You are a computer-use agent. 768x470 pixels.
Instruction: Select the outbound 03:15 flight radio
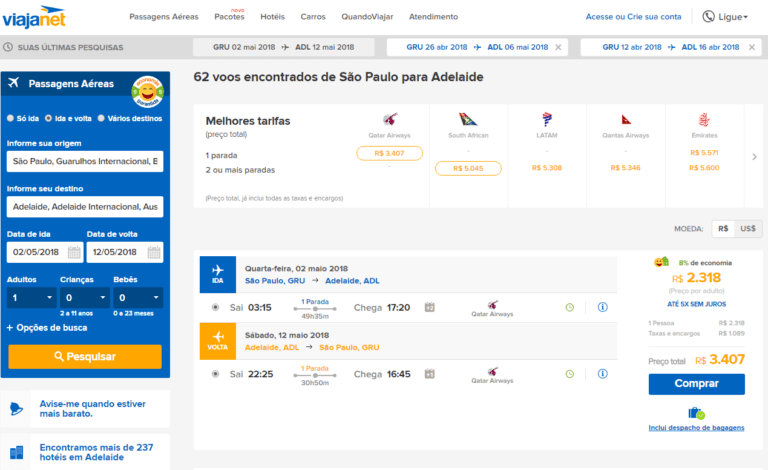coord(217,307)
